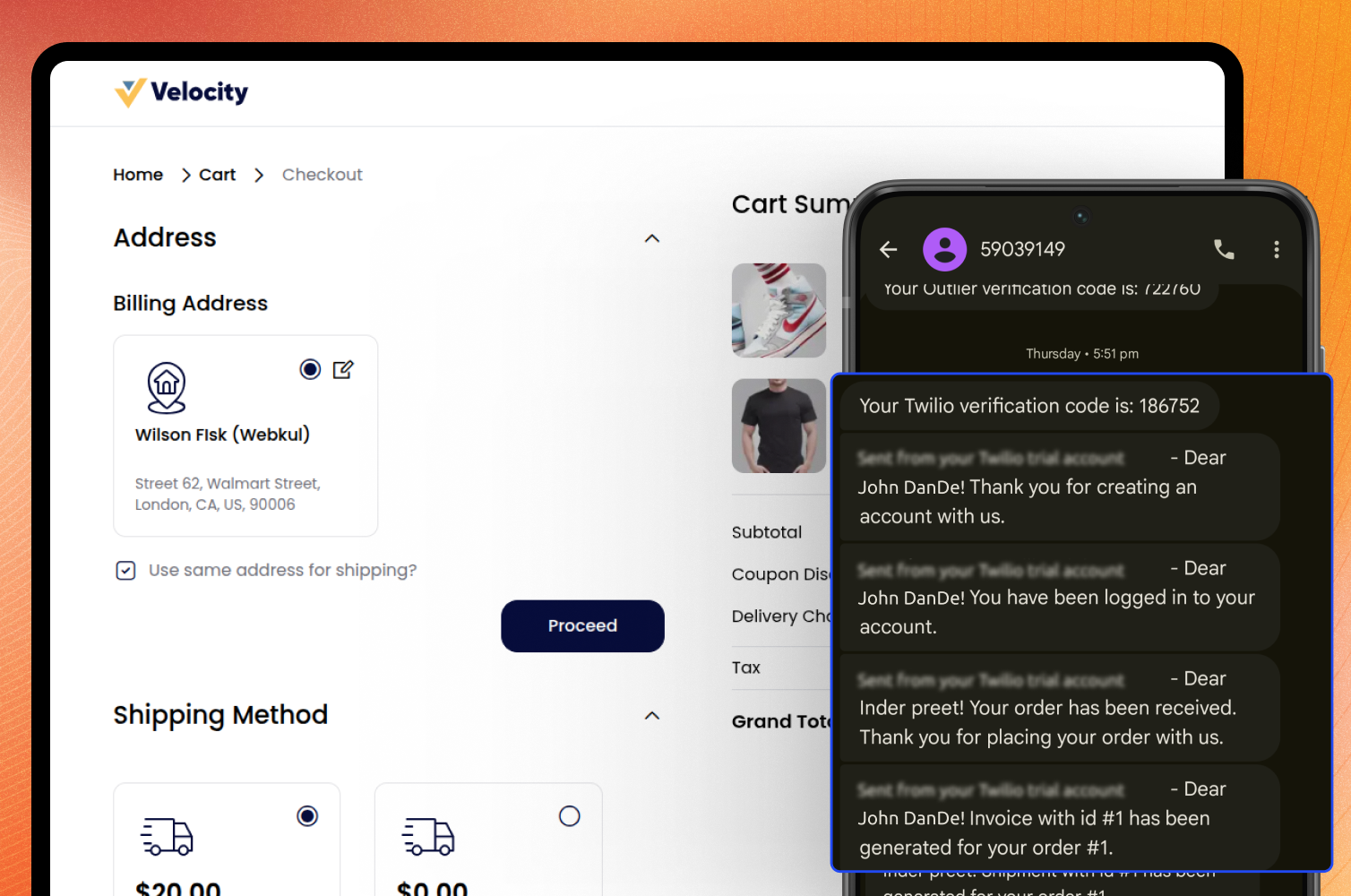Open the phone three-dot options menu
Viewport: 1351px width, 896px height.
coord(1277,249)
